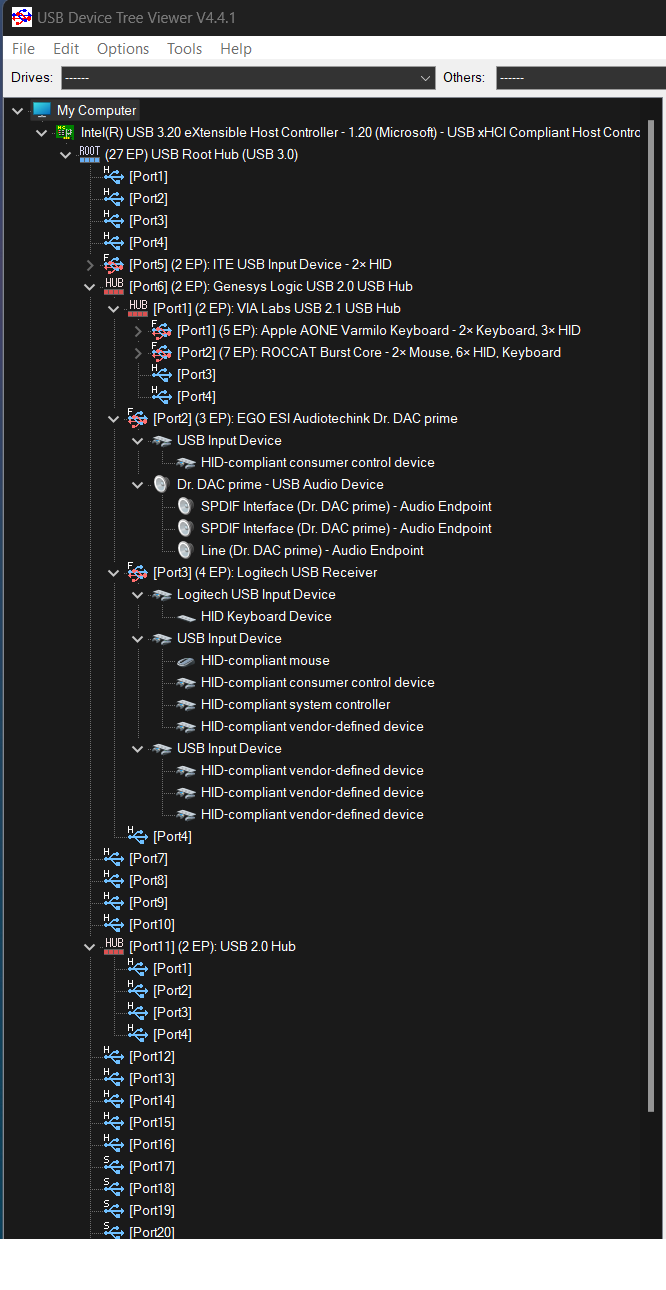Viewport: 666px width, 1290px height.
Task: Click the USB icon of root Port2
Action: click(x=114, y=197)
